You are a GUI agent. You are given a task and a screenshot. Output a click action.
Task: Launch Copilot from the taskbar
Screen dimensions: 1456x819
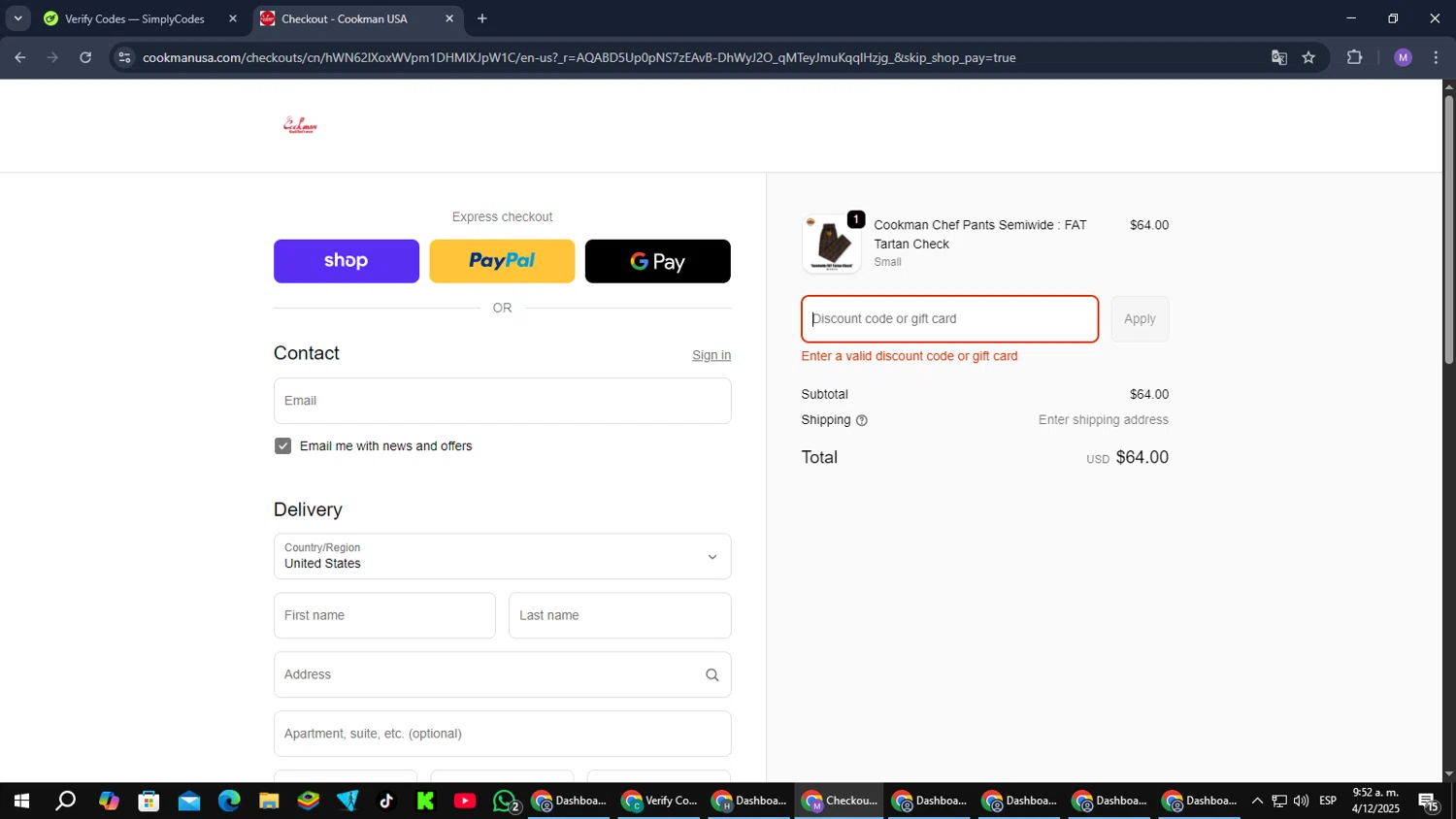coord(109,802)
